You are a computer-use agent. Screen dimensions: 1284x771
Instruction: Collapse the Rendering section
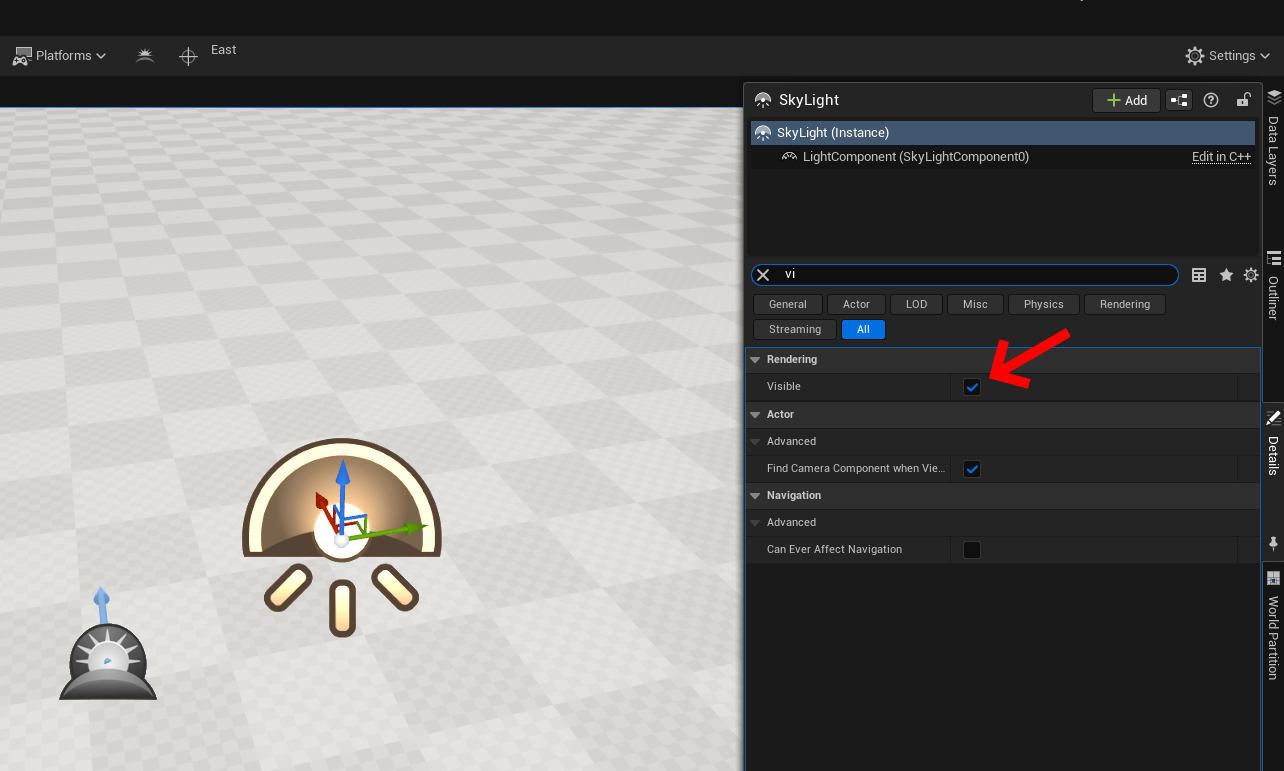[x=755, y=360]
